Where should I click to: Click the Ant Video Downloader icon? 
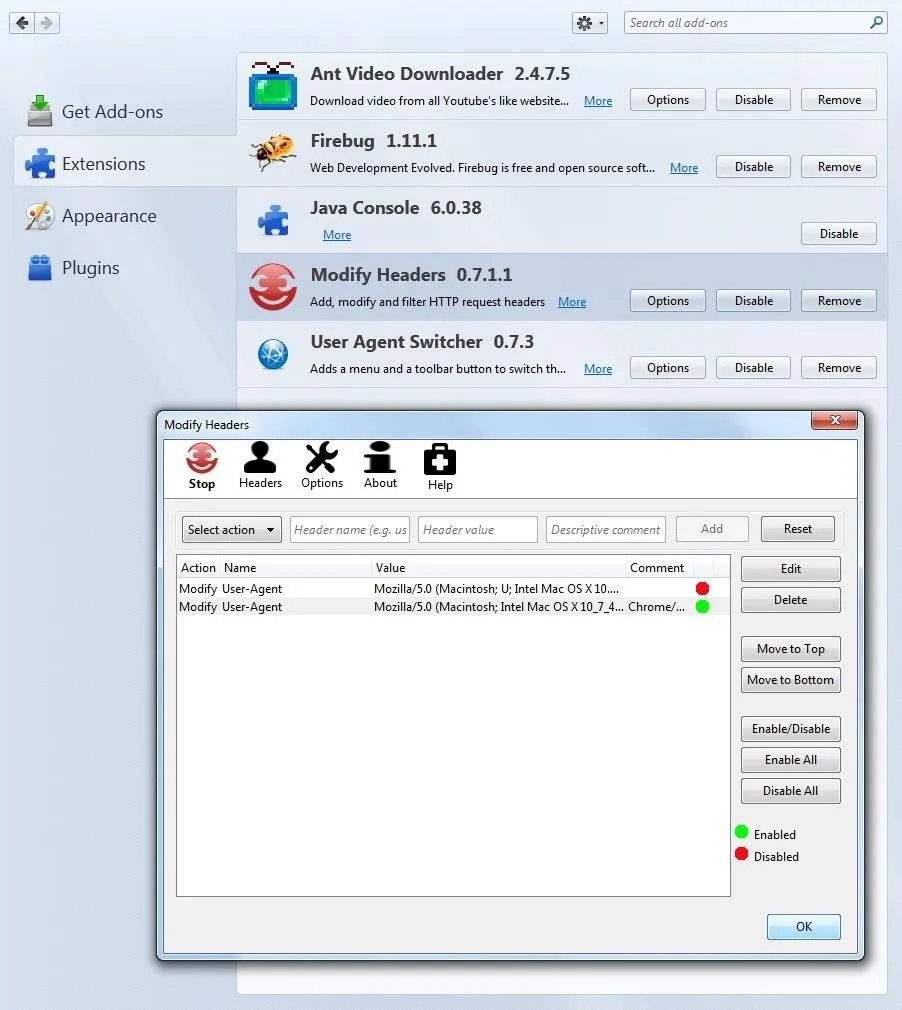pos(273,86)
